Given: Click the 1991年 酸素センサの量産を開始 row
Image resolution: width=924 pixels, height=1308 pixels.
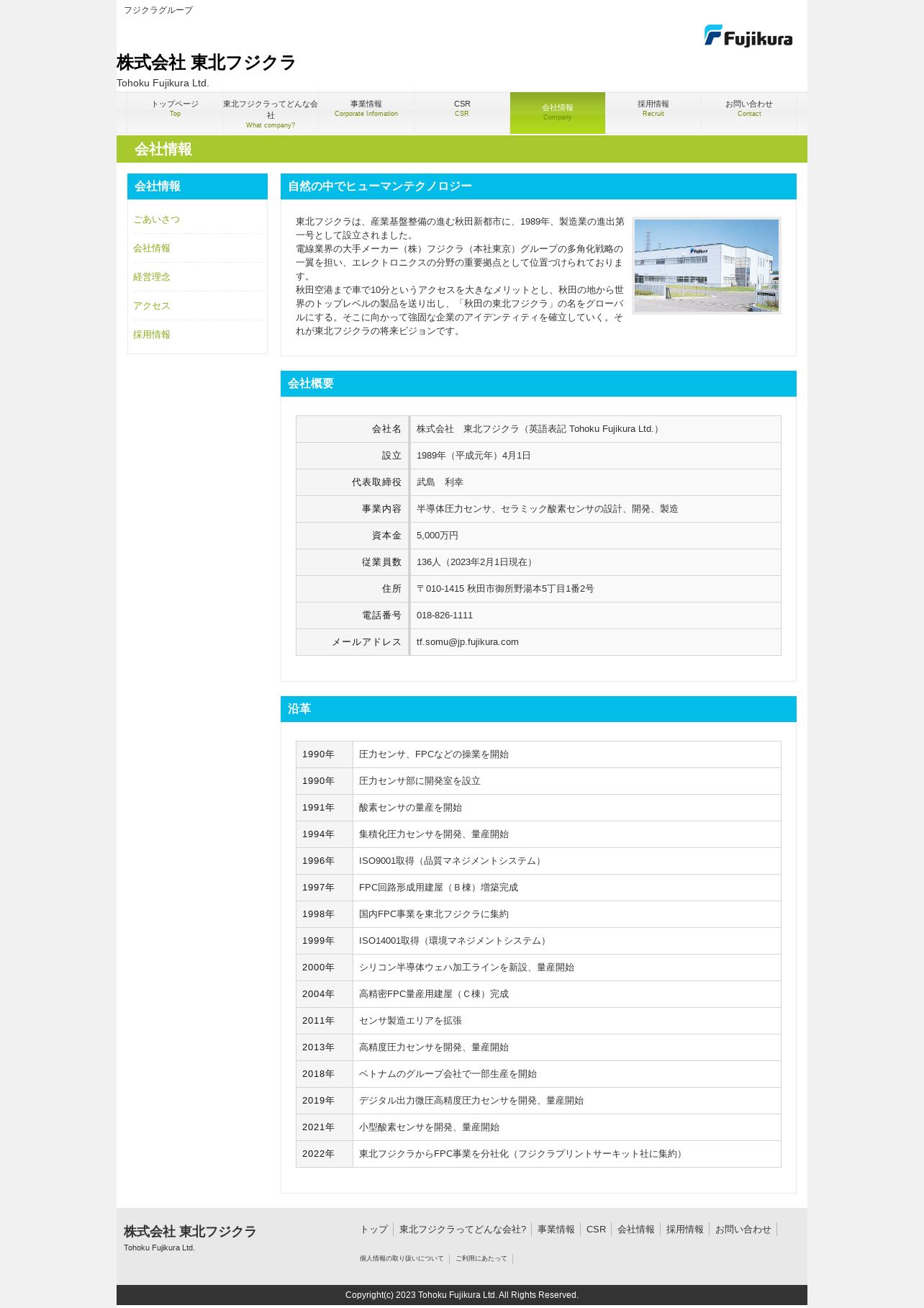Looking at the screenshot, I should coord(538,808).
